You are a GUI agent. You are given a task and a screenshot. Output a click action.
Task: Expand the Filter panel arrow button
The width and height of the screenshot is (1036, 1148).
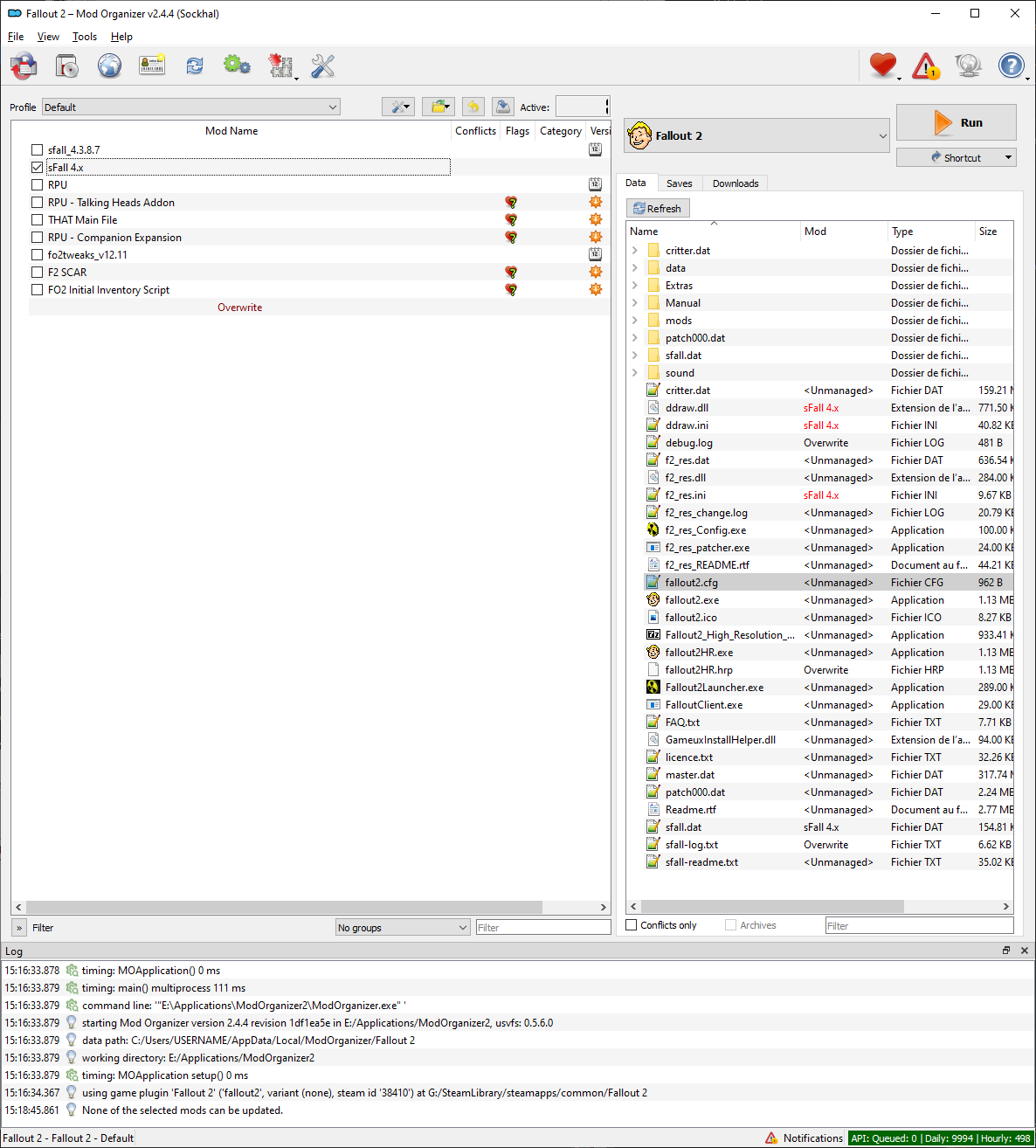point(19,928)
